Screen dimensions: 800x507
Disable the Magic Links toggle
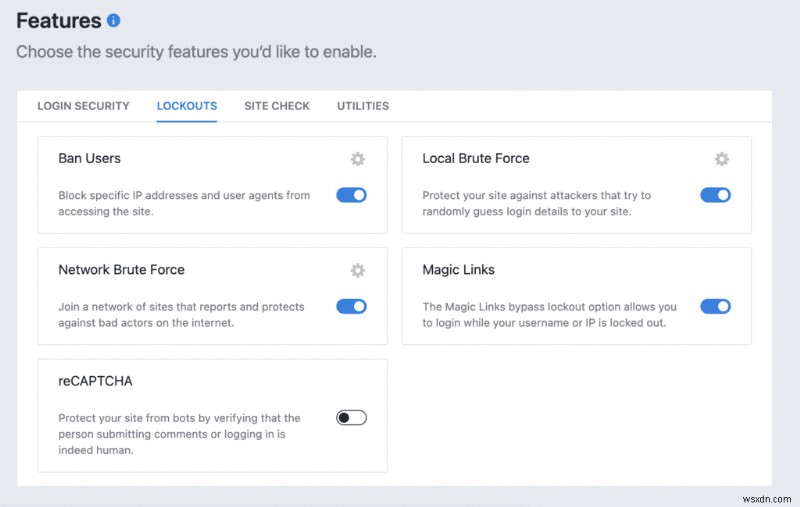click(x=715, y=306)
